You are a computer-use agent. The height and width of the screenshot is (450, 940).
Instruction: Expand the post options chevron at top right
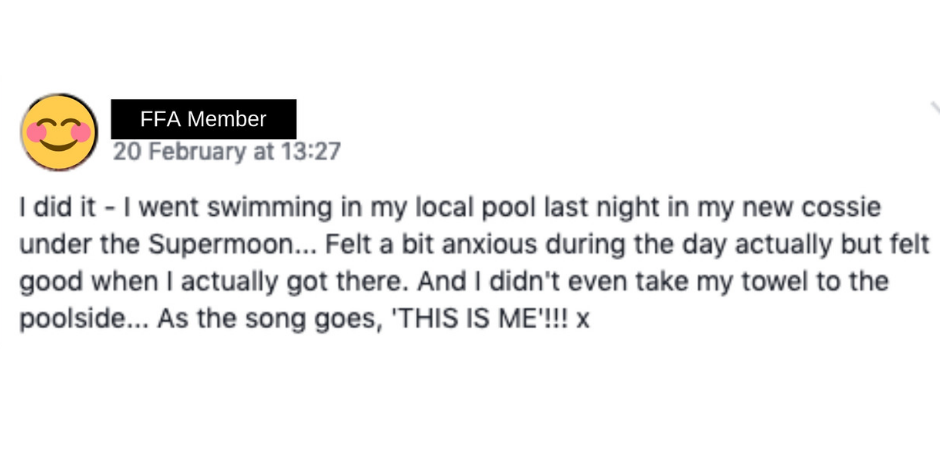point(935,108)
